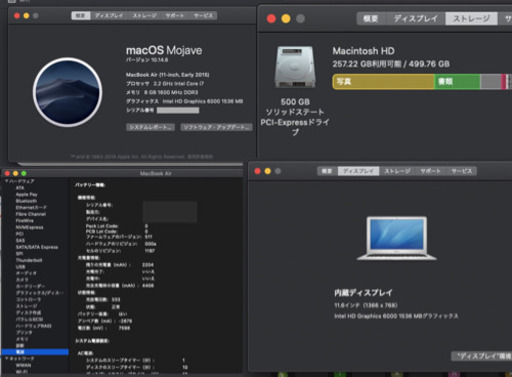
Task: Click the ソフトウェア・アップデート... button
Action: (x=216, y=127)
